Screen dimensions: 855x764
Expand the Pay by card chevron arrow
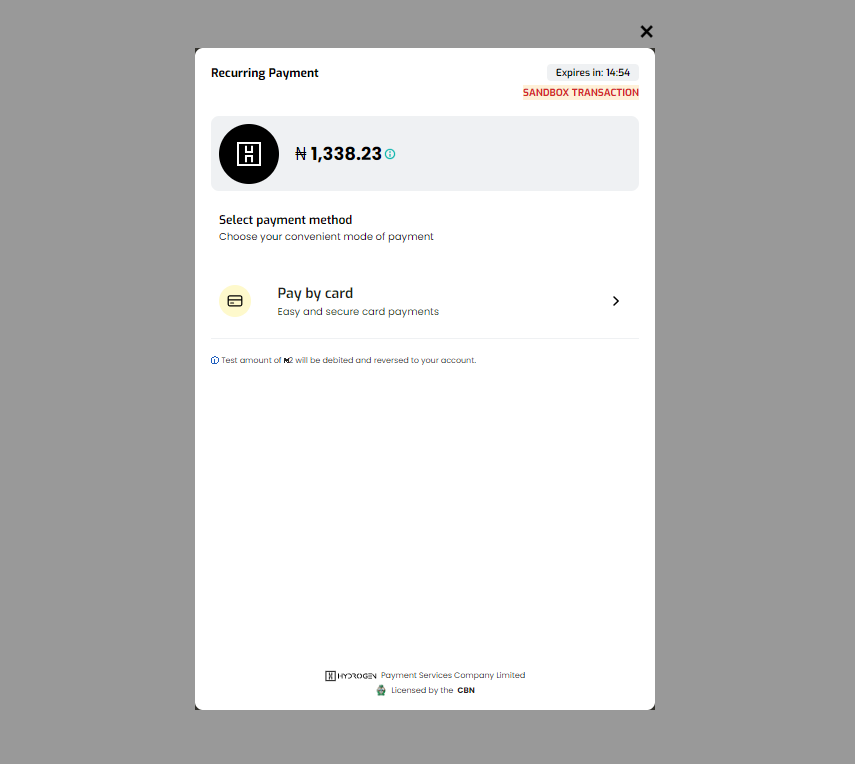click(x=616, y=301)
